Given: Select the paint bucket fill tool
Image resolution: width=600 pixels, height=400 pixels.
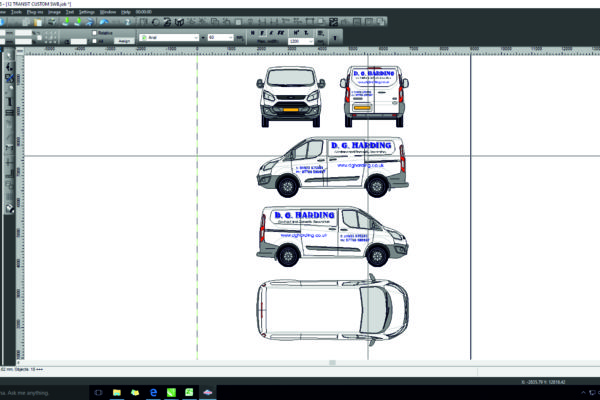Looking at the screenshot, I should (x=9, y=209).
